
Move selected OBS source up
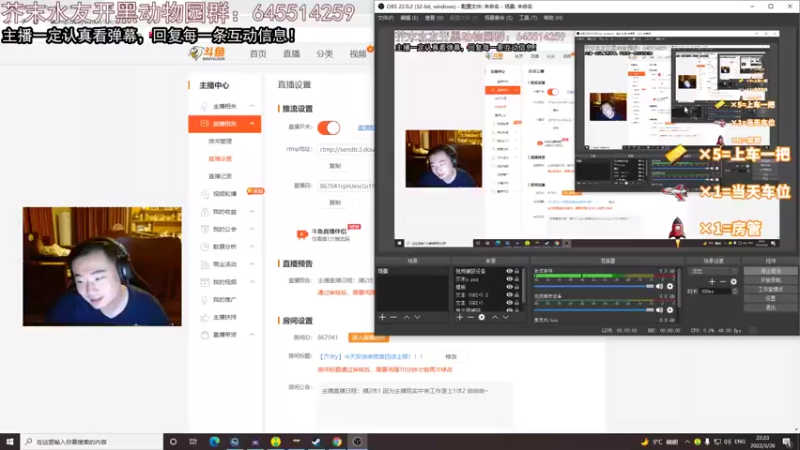pos(495,317)
